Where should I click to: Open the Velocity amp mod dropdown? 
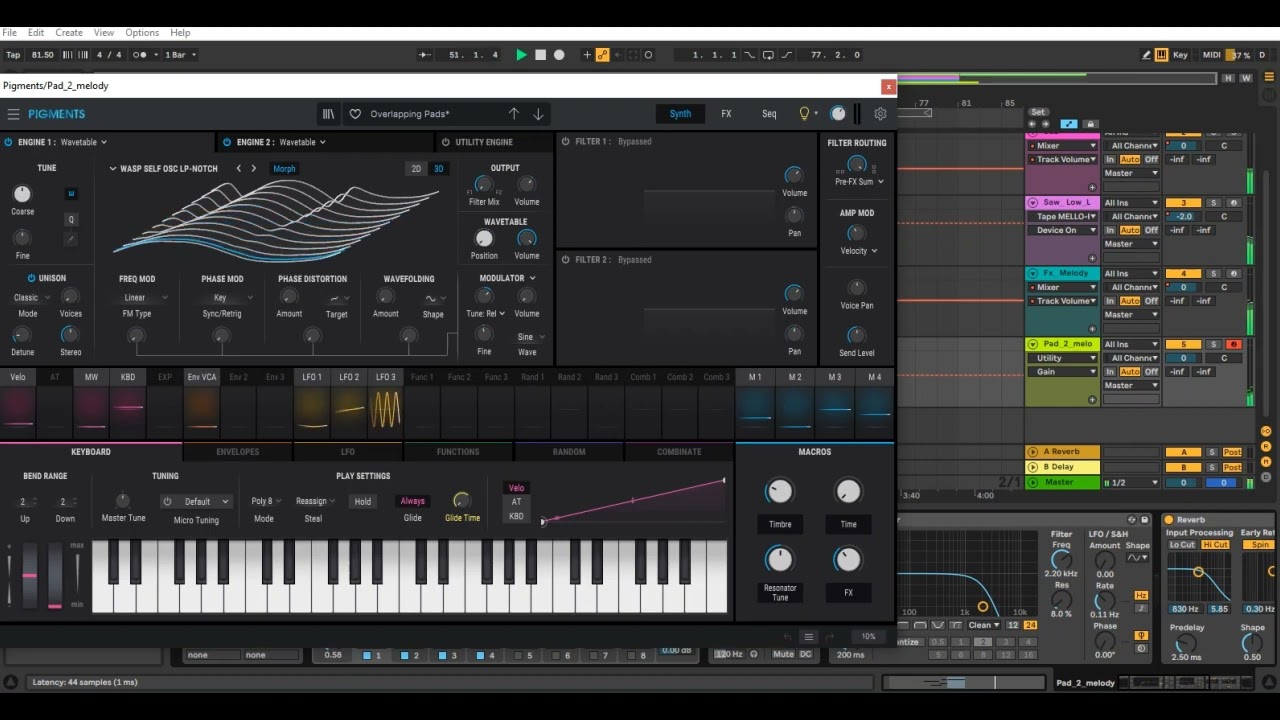[x=858, y=251]
